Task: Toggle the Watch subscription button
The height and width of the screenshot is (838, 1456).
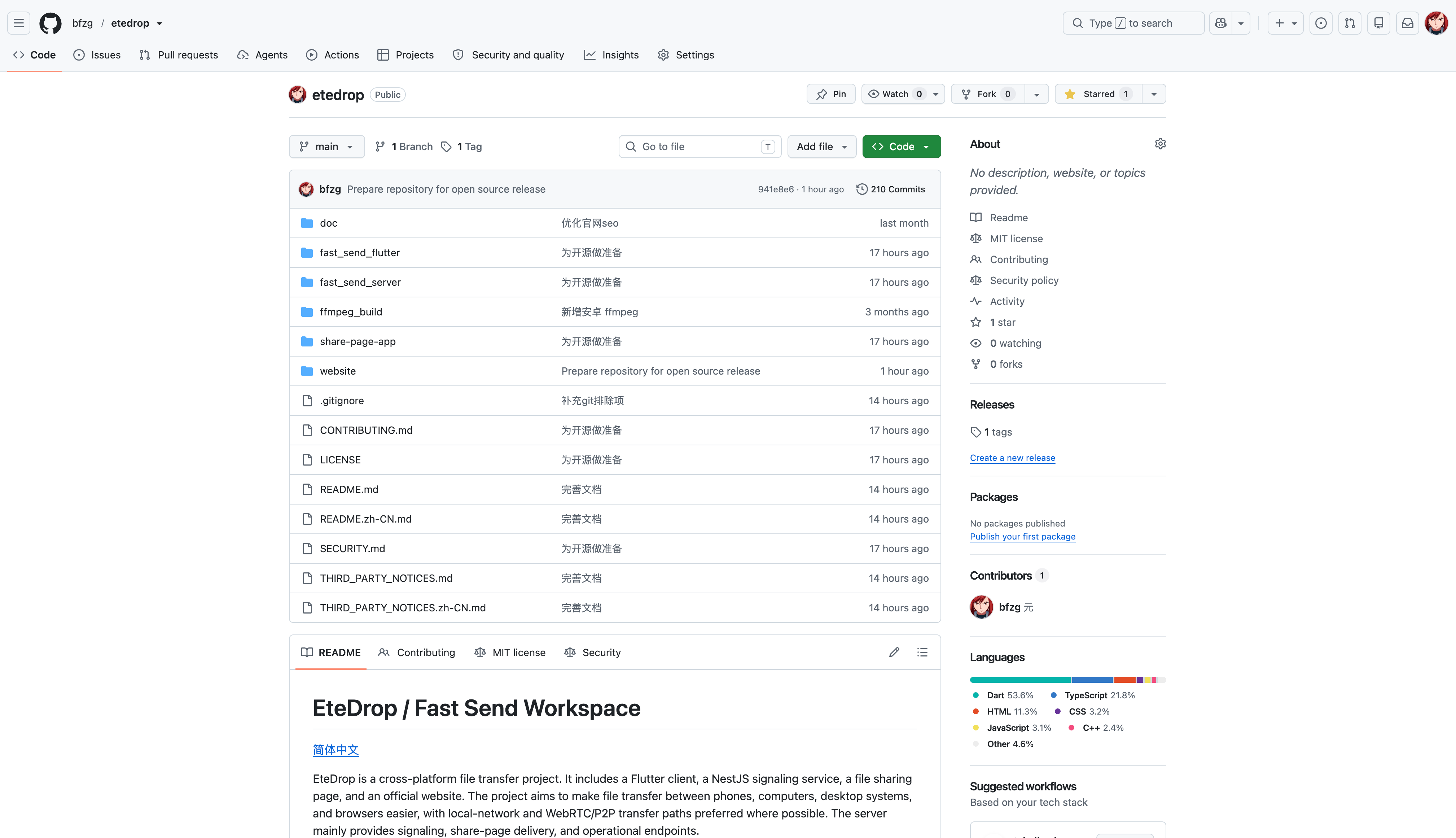Action: click(903, 94)
